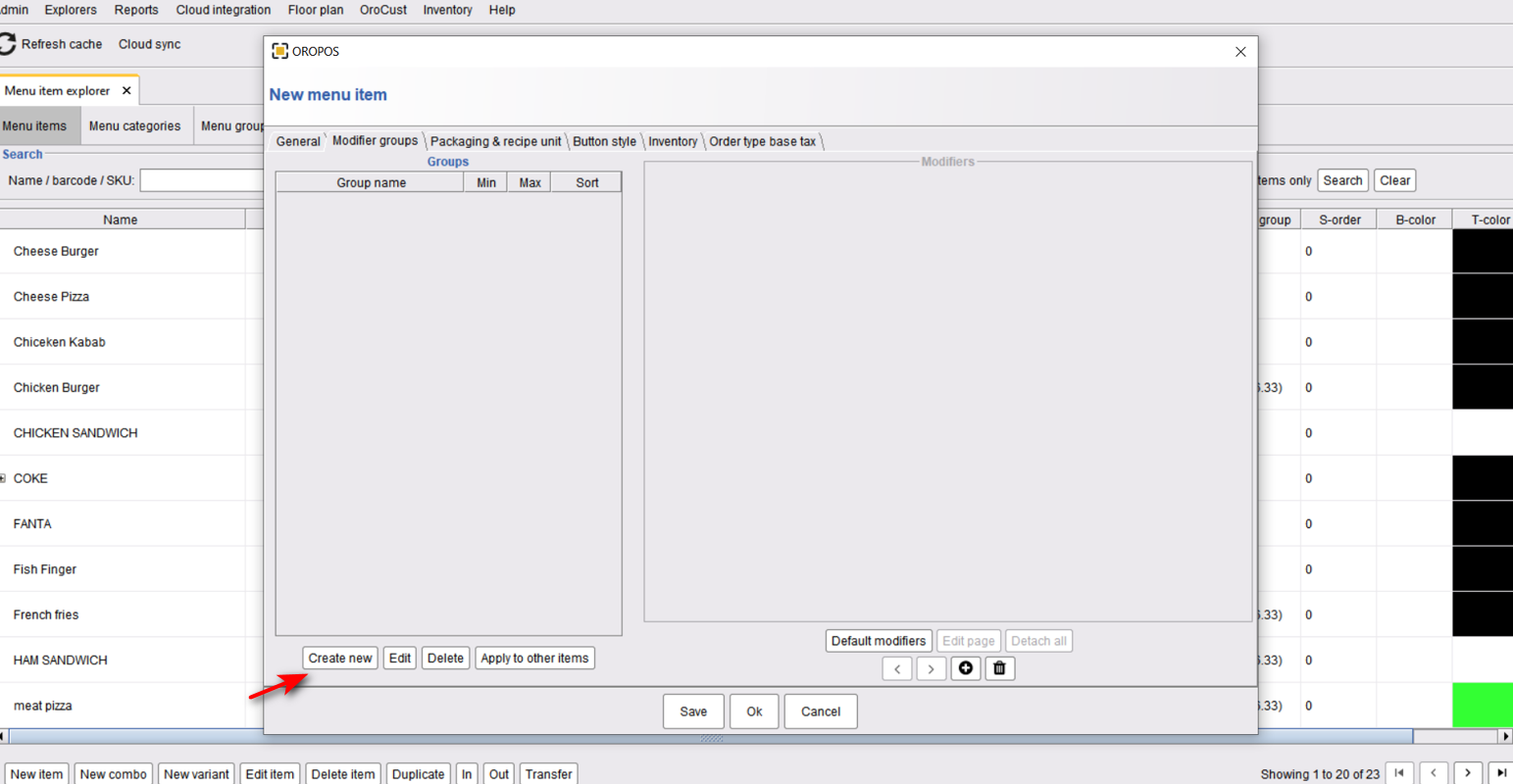Expand the COKE row
Viewport: 1513px width, 784px height.
click(x=3, y=478)
